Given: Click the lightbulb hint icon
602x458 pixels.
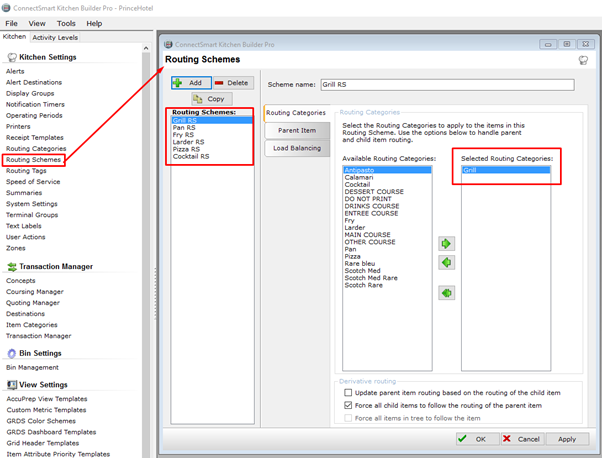Looking at the screenshot, I should click(x=583, y=61).
